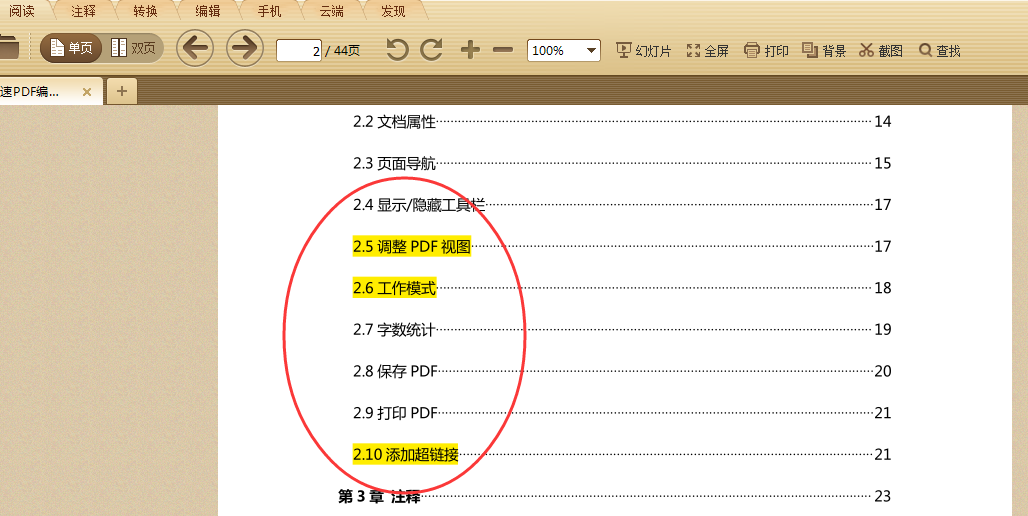Go to previous page arrow

pyautogui.click(x=195, y=48)
